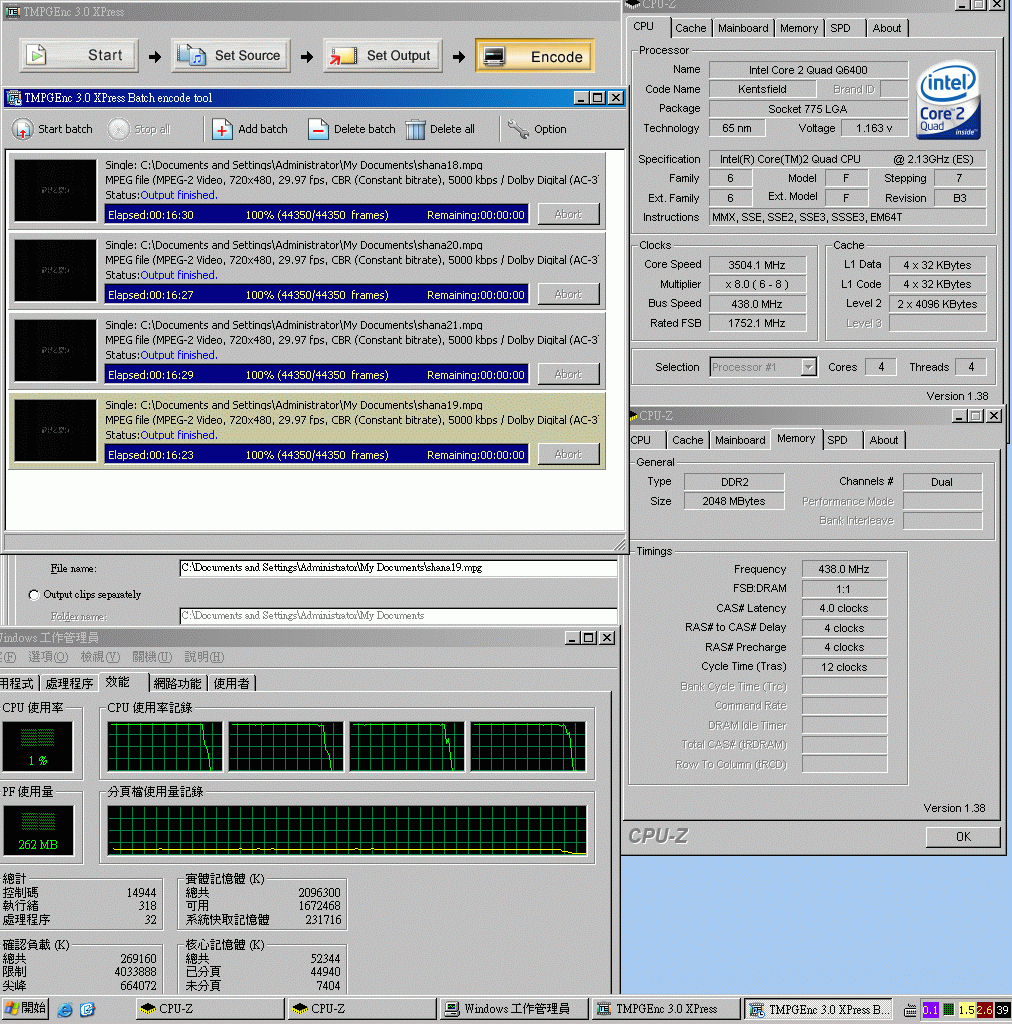This screenshot has width=1012, height=1024.
Task: Click the Start step button in TMPGEnc
Action: [79, 56]
